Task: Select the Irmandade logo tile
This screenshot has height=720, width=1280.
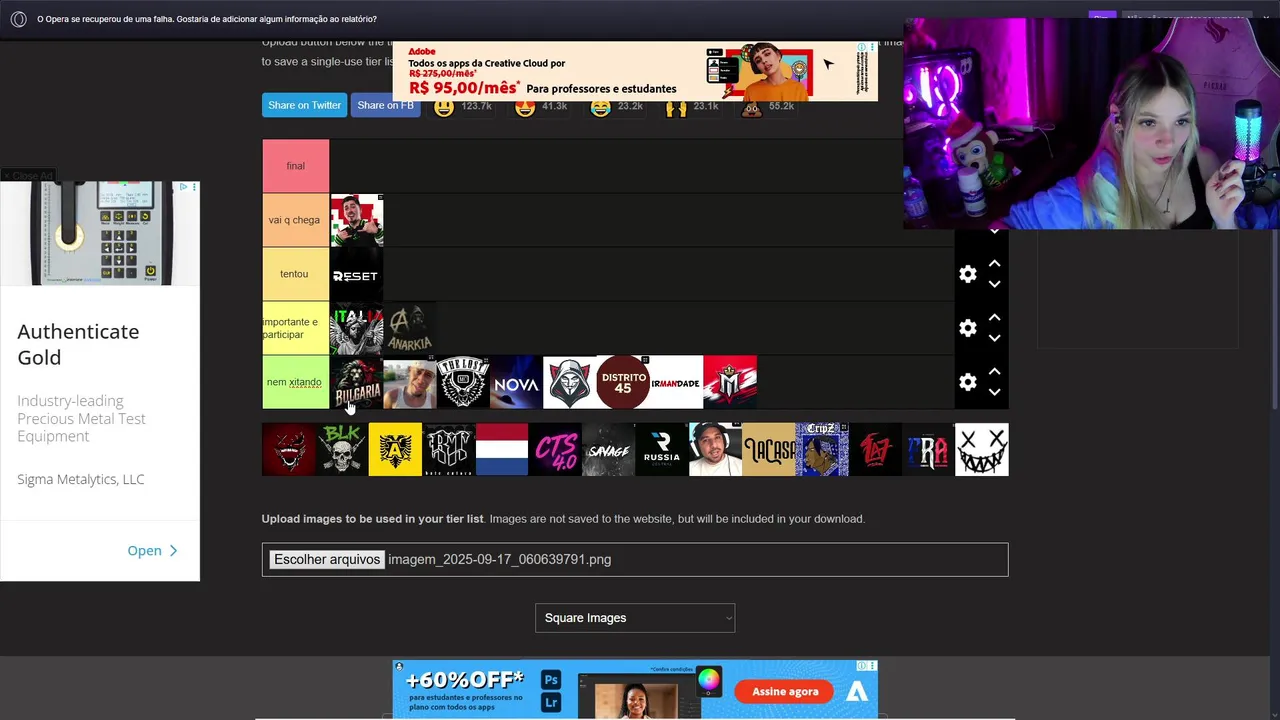Action: pos(676,382)
